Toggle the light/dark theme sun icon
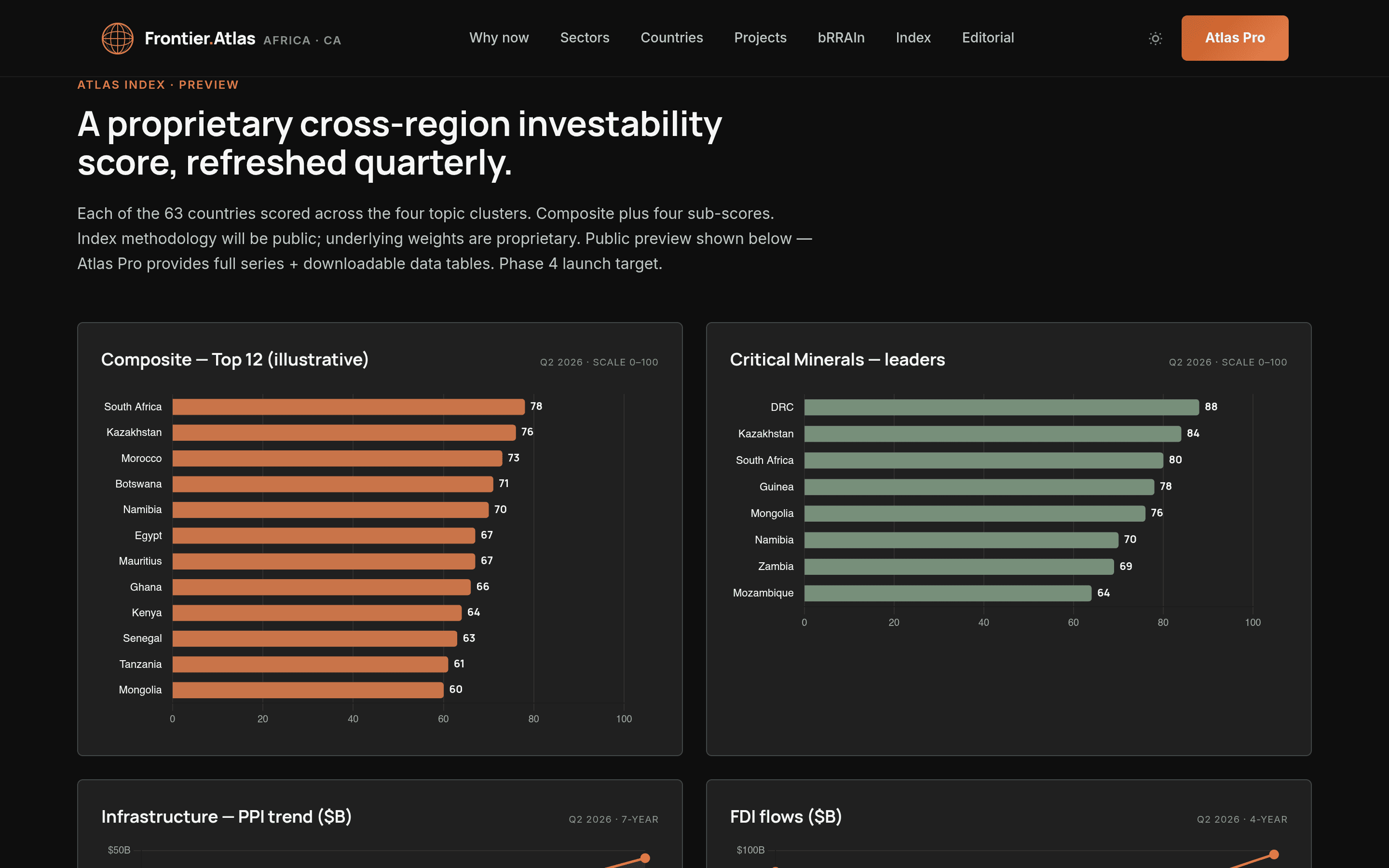Image resolution: width=1389 pixels, height=868 pixels. pyautogui.click(x=1156, y=39)
